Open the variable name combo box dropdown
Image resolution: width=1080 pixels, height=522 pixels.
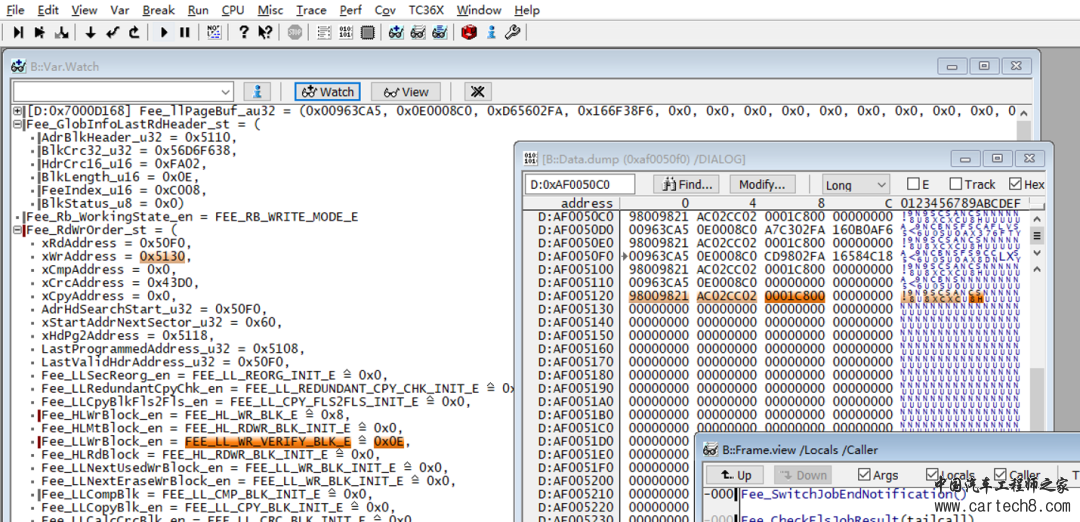(x=227, y=92)
